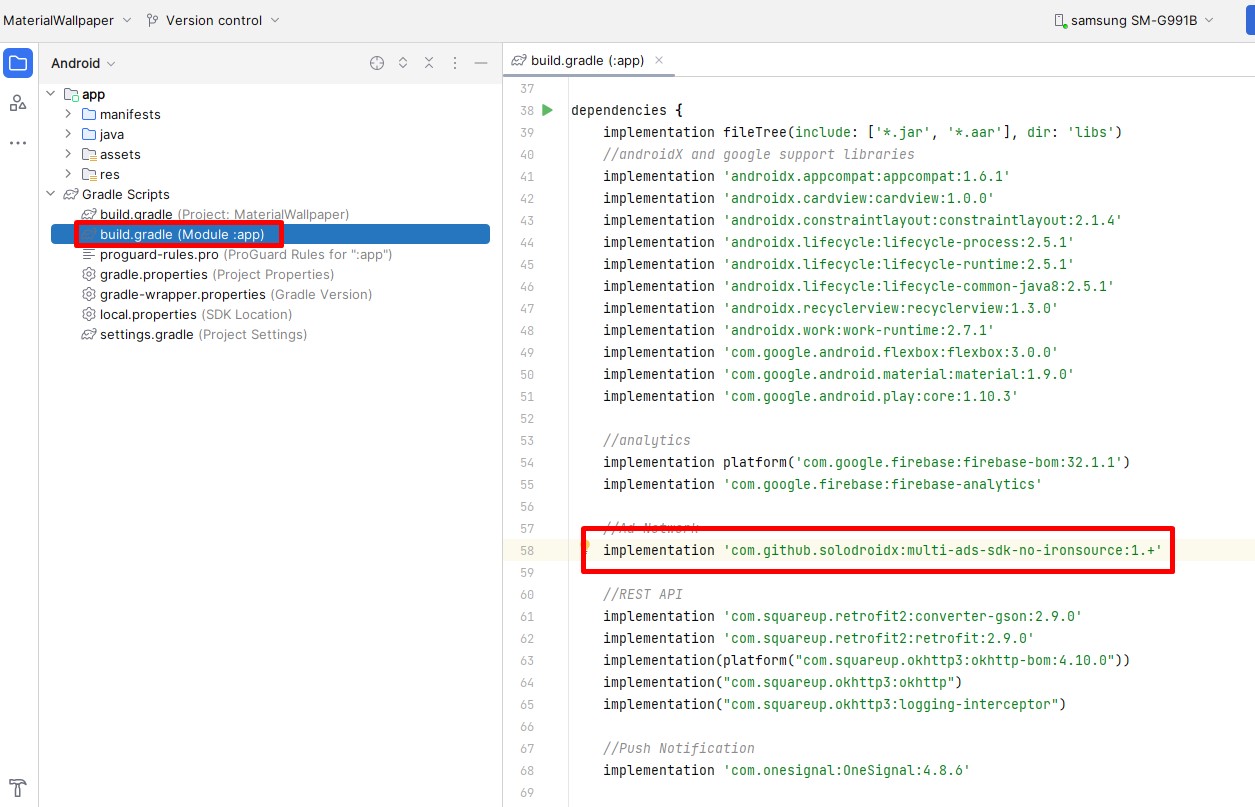Open local.properties (SDK Location)

click(x=187, y=314)
